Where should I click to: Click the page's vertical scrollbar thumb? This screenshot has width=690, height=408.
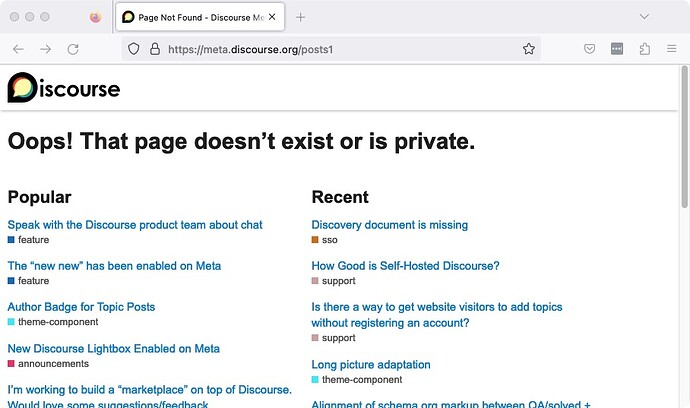point(684,136)
